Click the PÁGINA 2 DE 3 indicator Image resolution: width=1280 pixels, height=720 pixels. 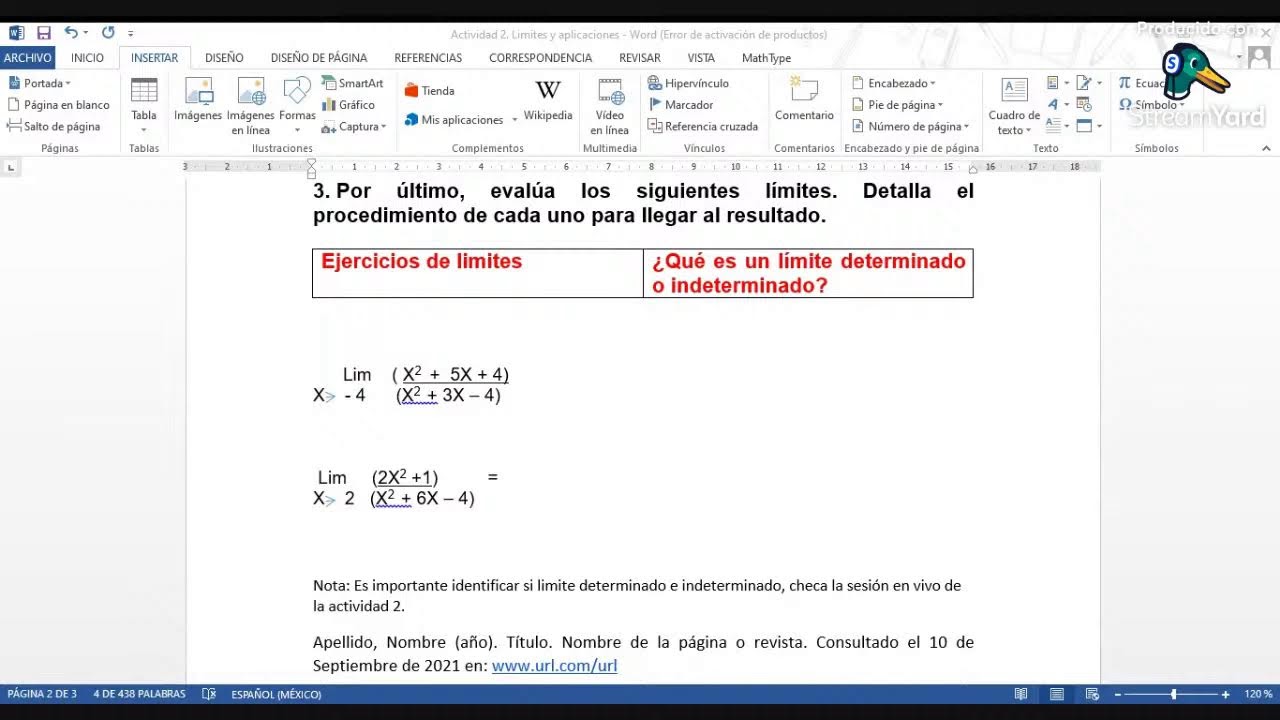(42, 694)
